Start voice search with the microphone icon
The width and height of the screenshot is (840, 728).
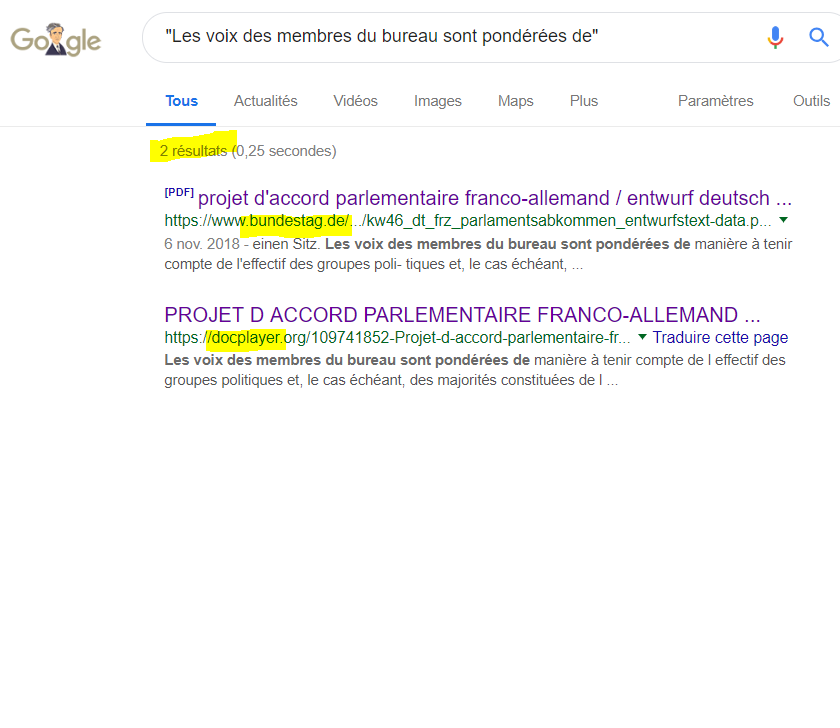click(x=775, y=38)
